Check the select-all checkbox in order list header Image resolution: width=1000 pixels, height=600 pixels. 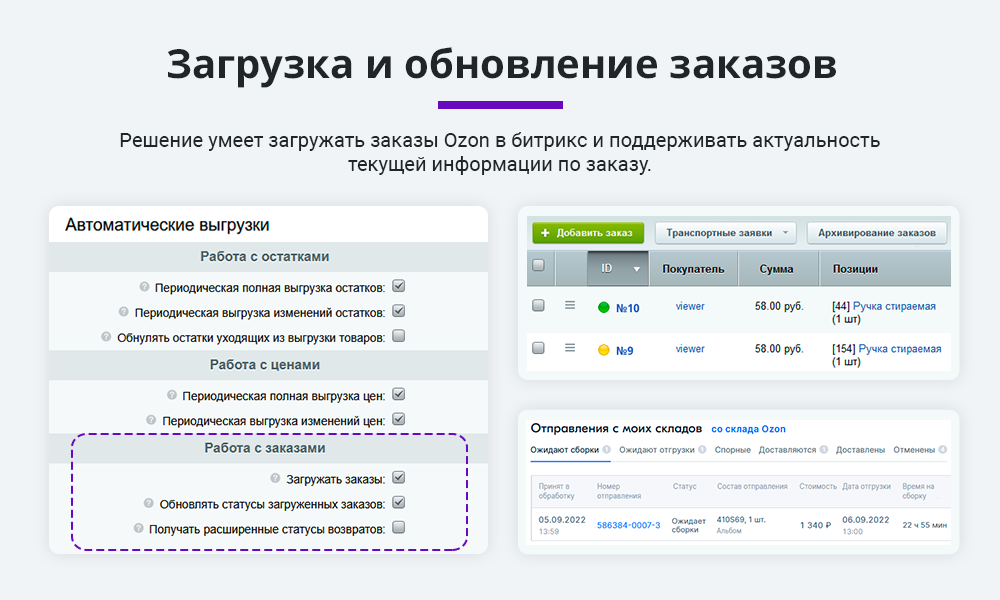click(536, 266)
